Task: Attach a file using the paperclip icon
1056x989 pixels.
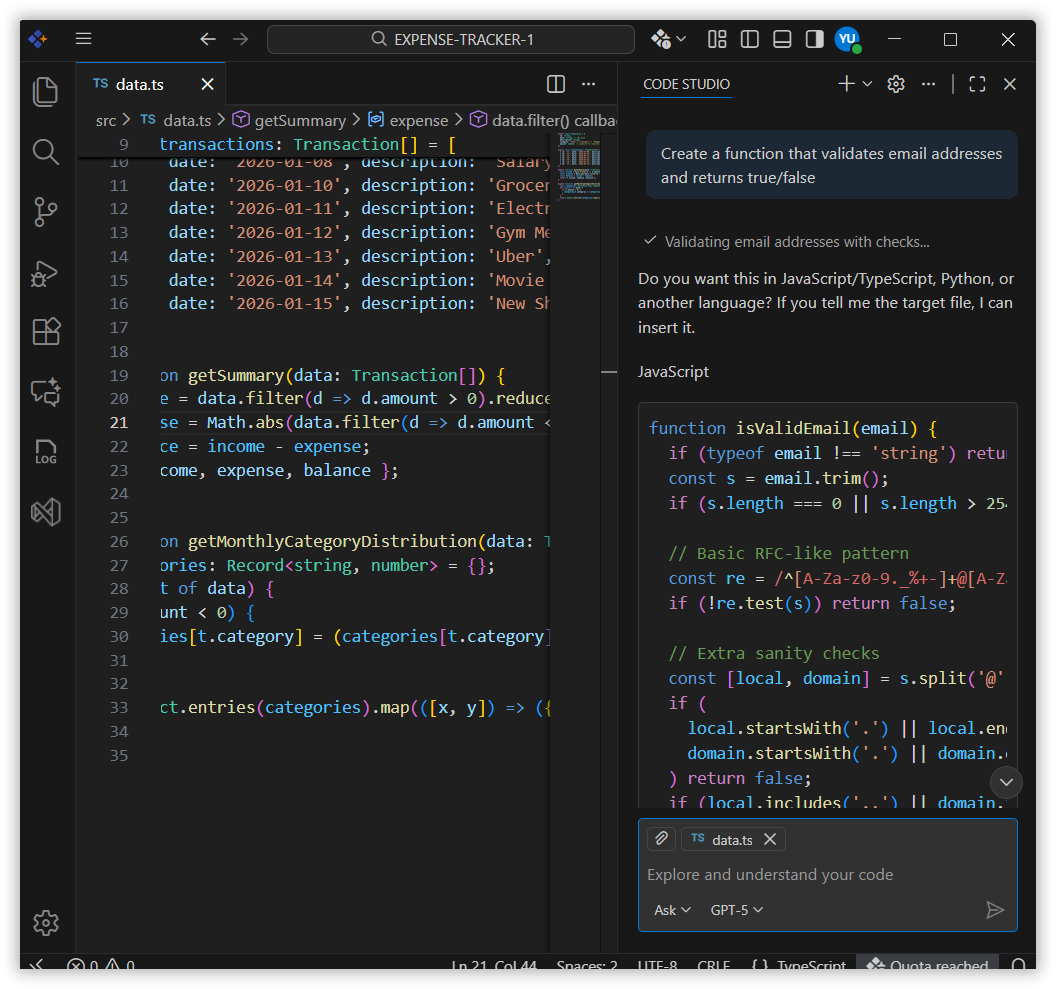Action: click(661, 838)
